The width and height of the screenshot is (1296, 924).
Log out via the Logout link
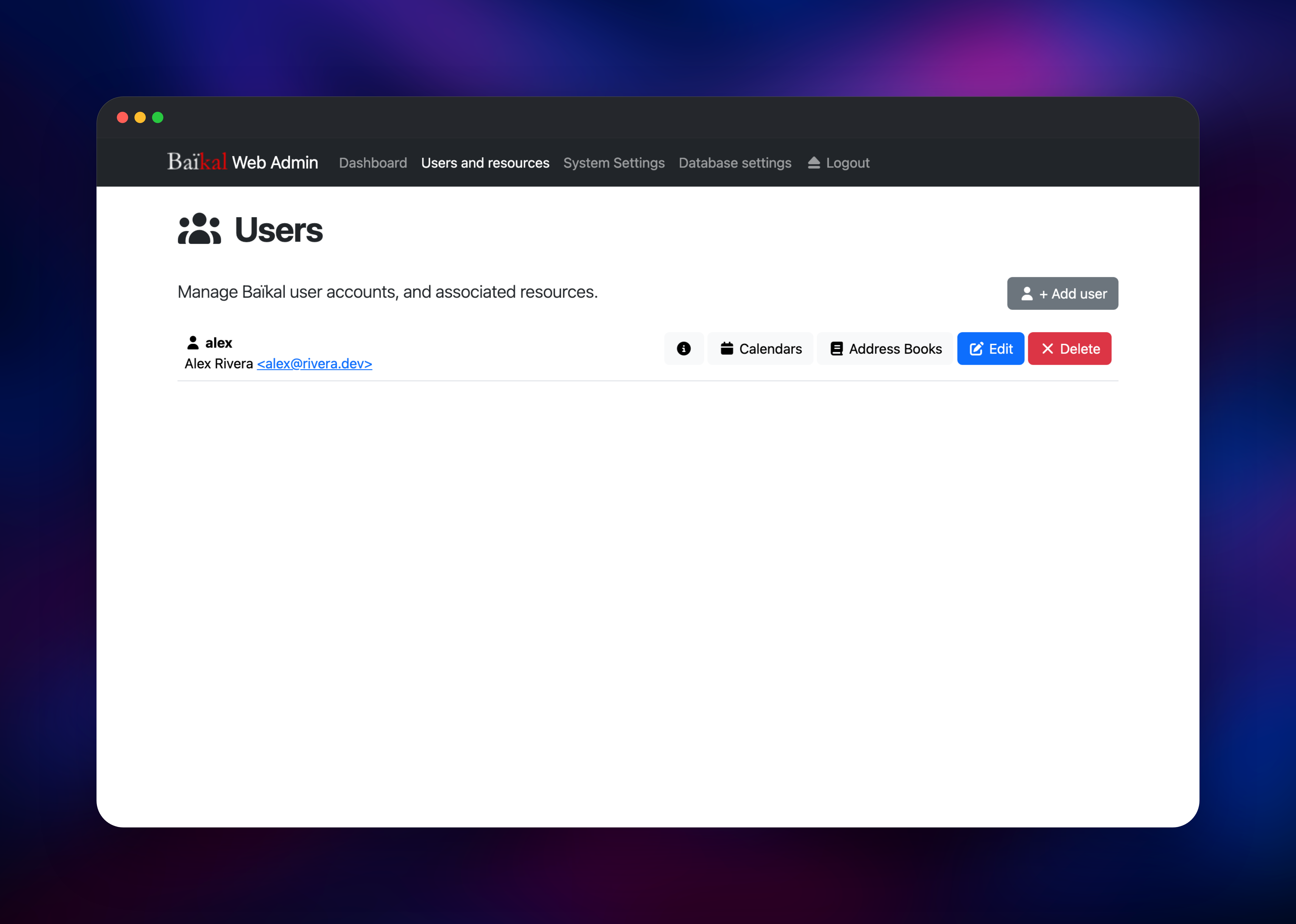838,163
